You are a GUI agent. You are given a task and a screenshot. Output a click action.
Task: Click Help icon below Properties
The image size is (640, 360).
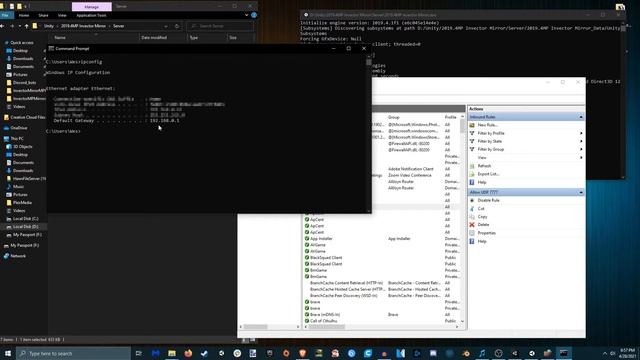tap(472, 241)
